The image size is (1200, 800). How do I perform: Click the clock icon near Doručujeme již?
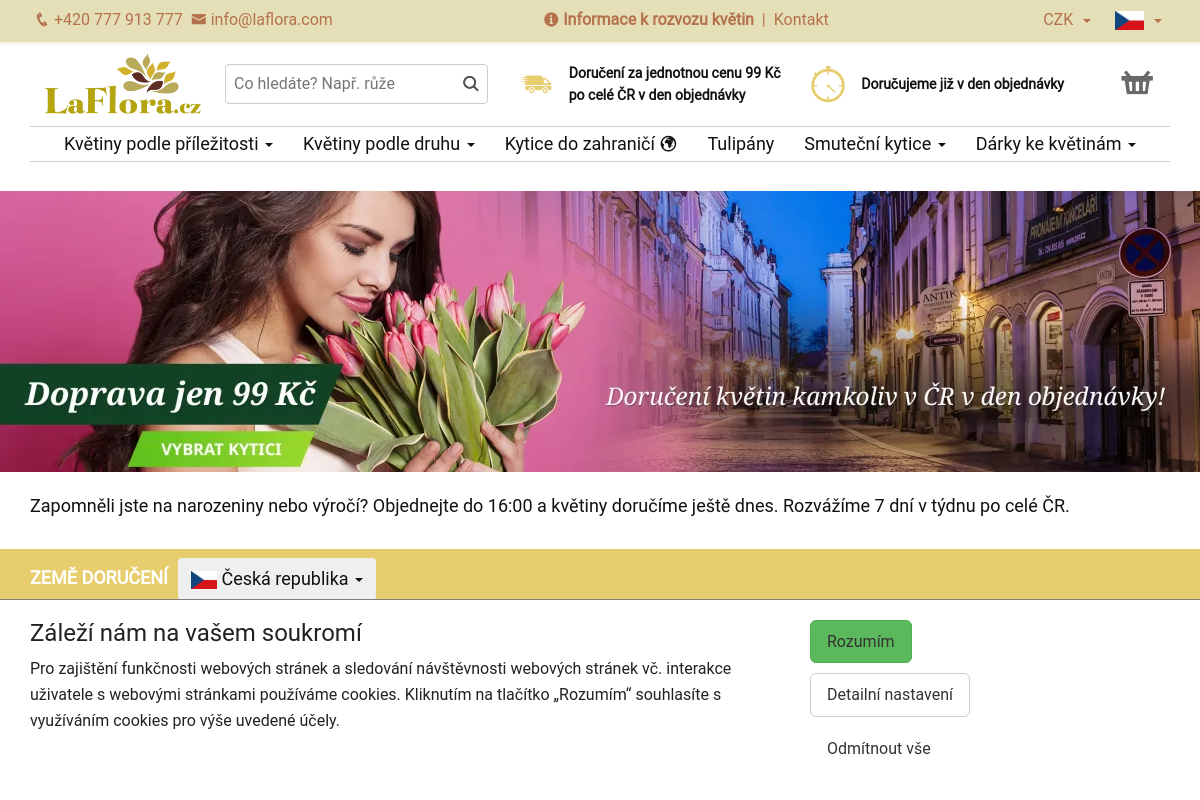pyautogui.click(x=828, y=84)
